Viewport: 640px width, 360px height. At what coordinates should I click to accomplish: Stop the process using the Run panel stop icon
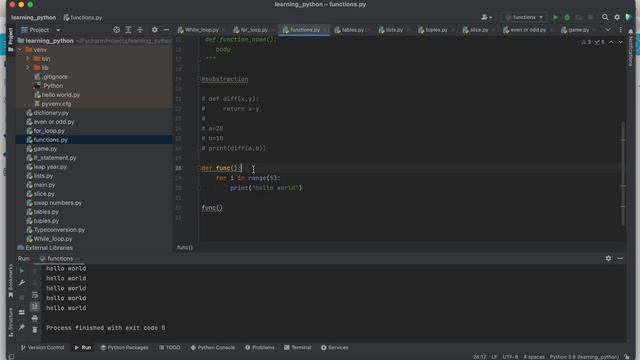coord(22,297)
